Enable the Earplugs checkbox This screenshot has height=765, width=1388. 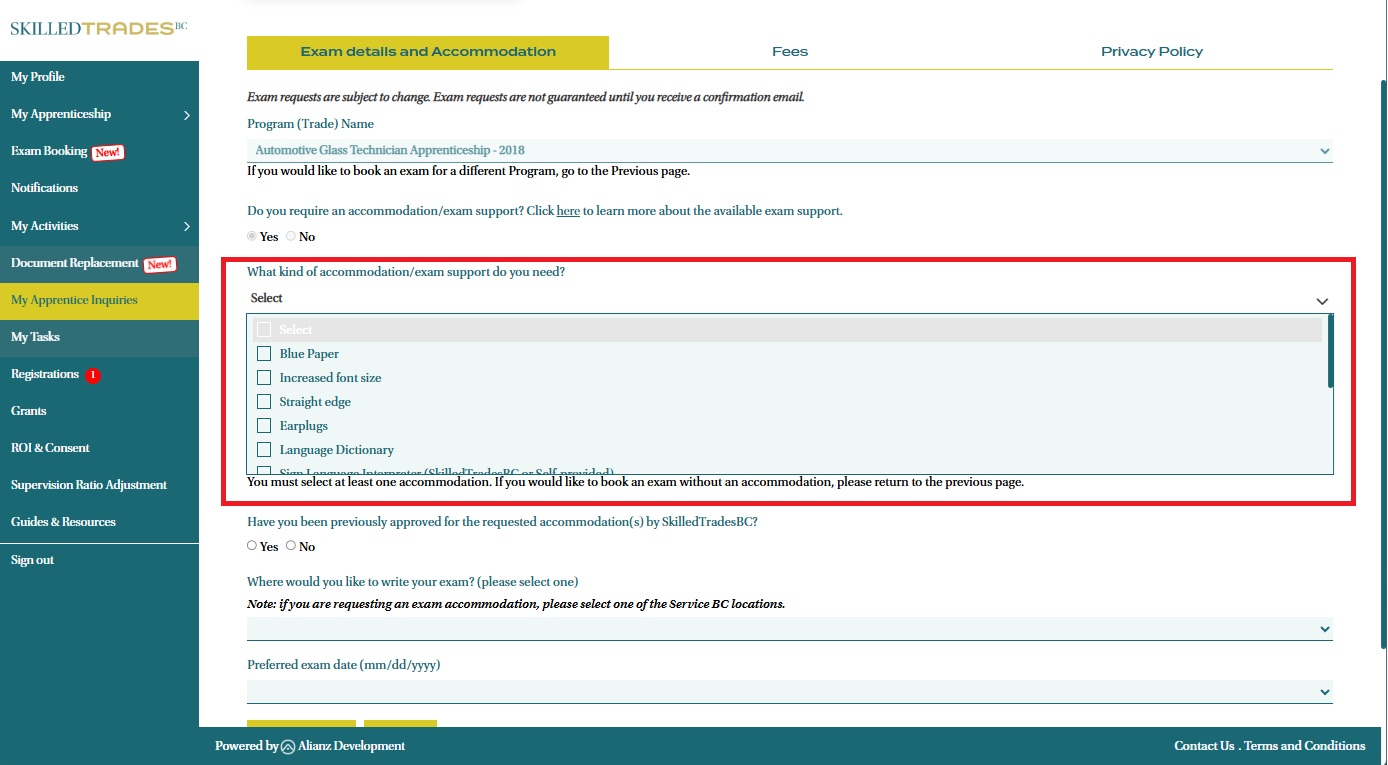pos(264,426)
